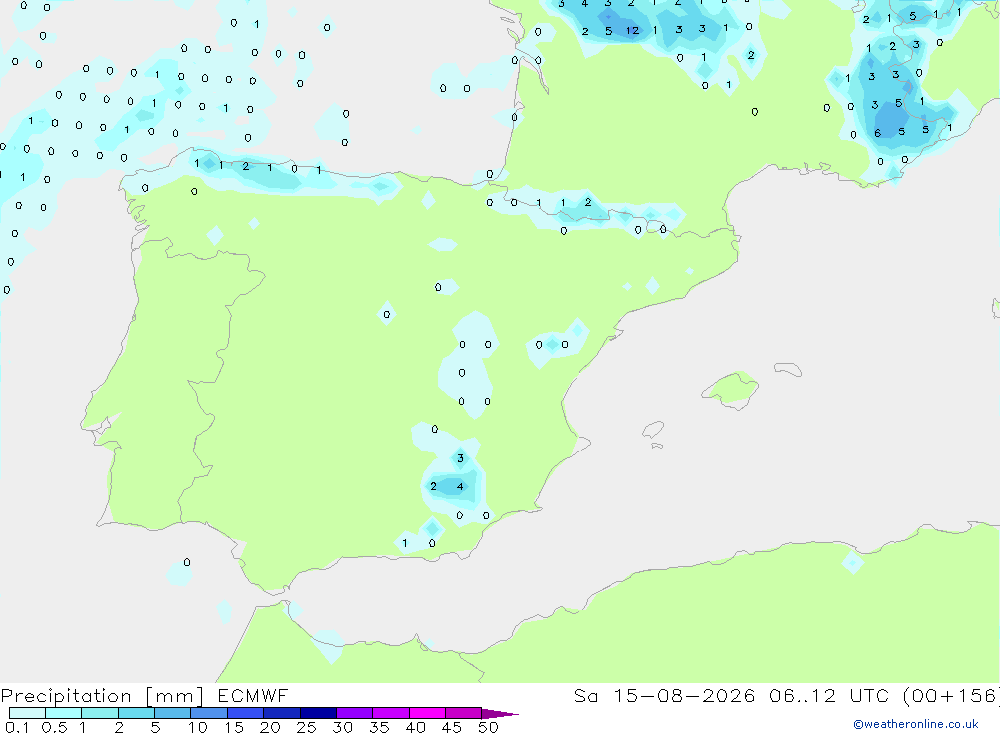Screen dimensions: 1000x733
Task: Click the legend label 25
Action: click(x=307, y=727)
